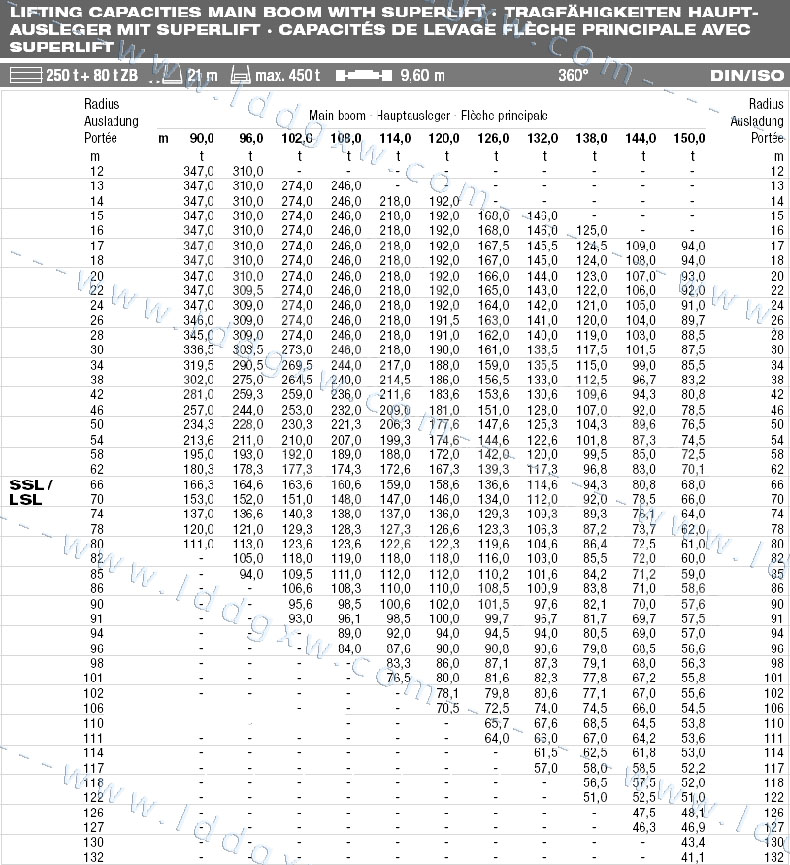Click the boom extension icon beside 9,60 m
Screen dimensions: 790x865
pos(364,75)
